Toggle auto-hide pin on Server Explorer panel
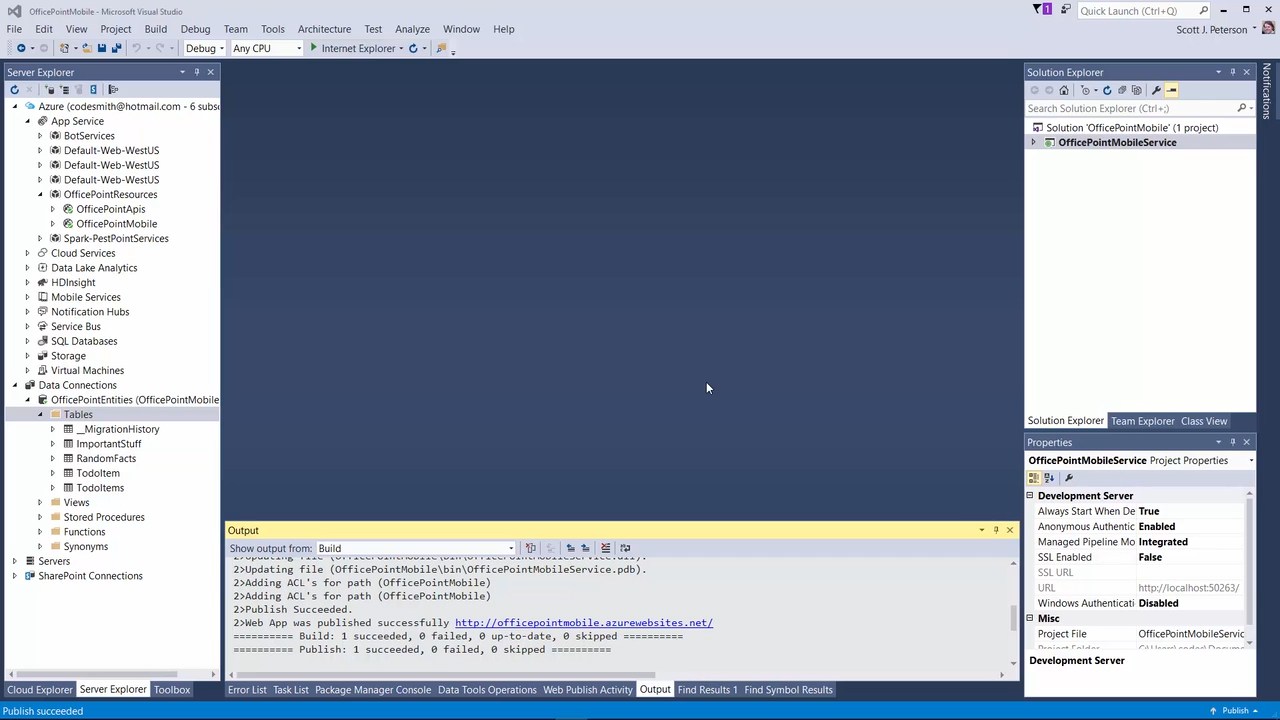 [196, 72]
